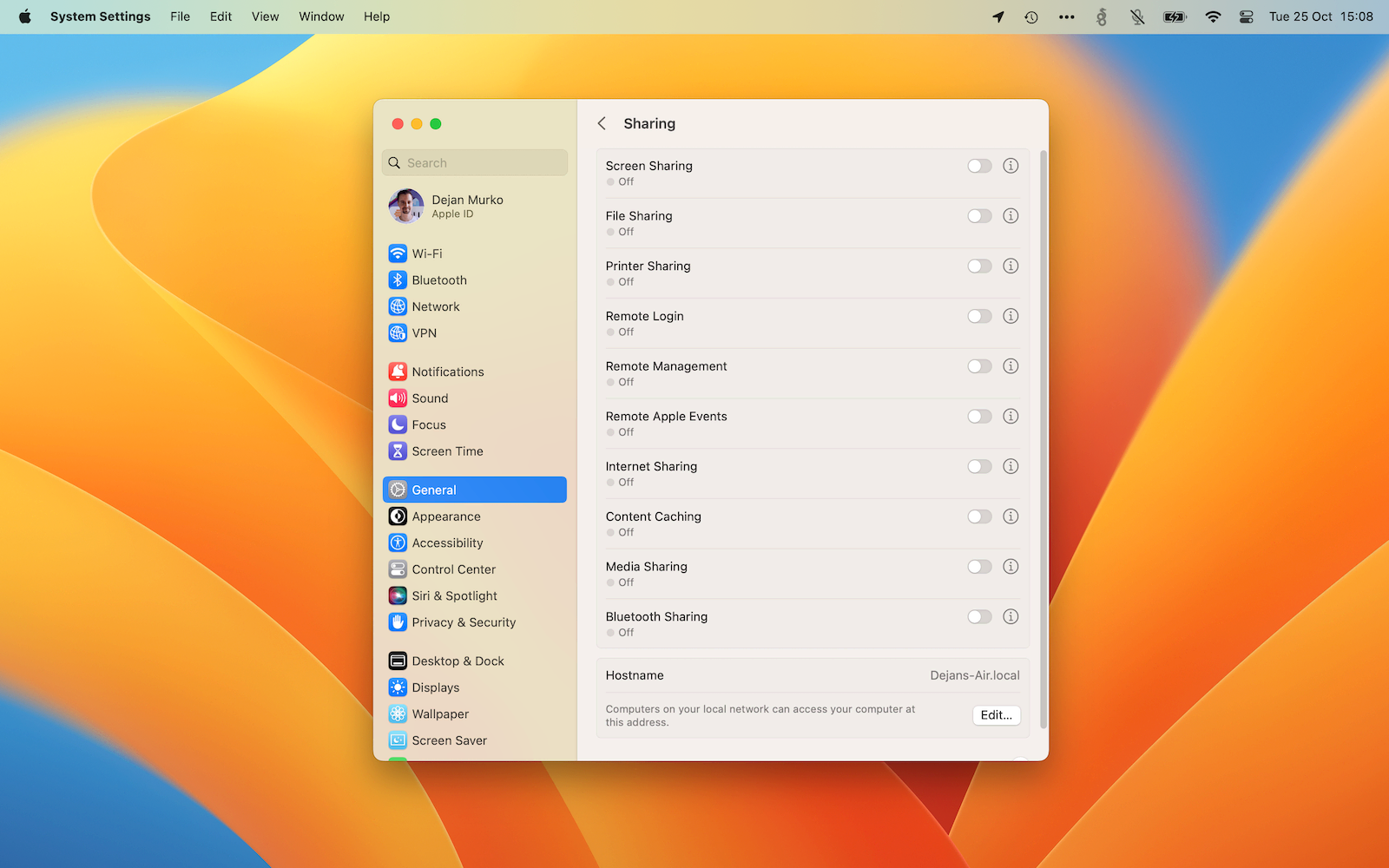
Task: Open Screen Time hourglass icon
Action: pos(398,451)
